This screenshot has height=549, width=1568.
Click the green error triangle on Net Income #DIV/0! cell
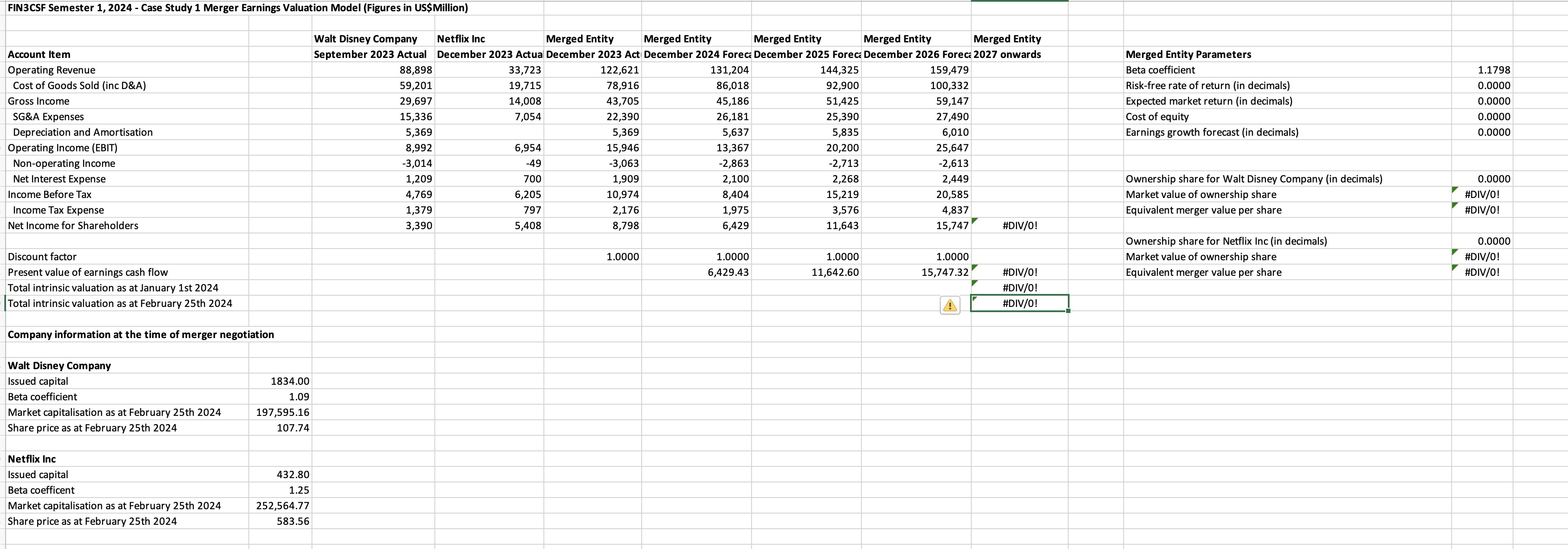pyautogui.click(x=974, y=220)
